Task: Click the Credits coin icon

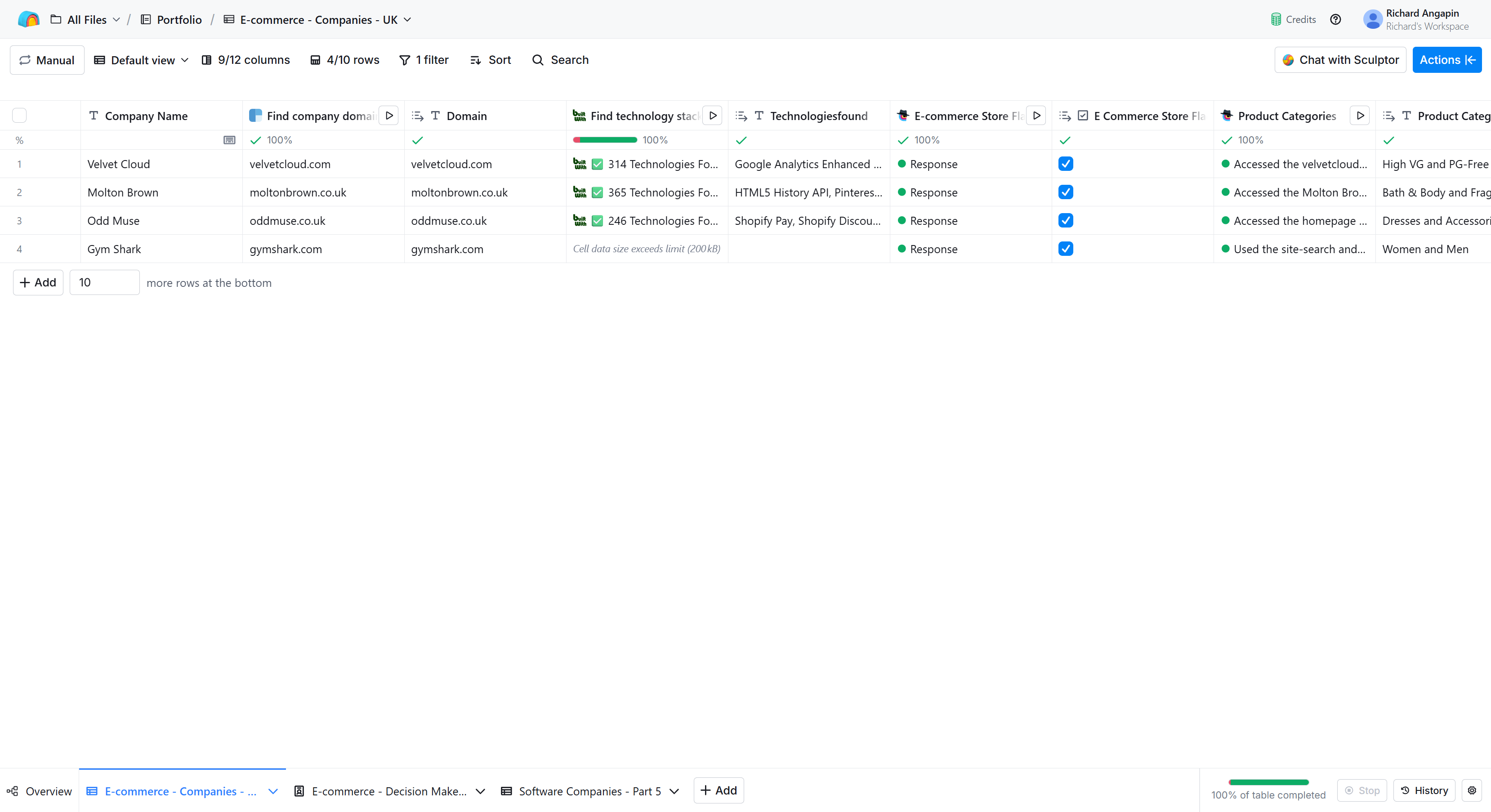Action: click(x=1276, y=20)
